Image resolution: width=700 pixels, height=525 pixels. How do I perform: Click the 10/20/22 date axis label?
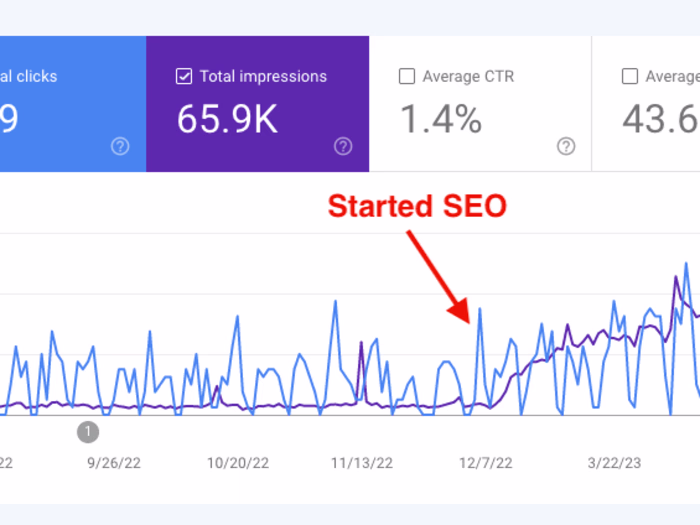point(238,463)
